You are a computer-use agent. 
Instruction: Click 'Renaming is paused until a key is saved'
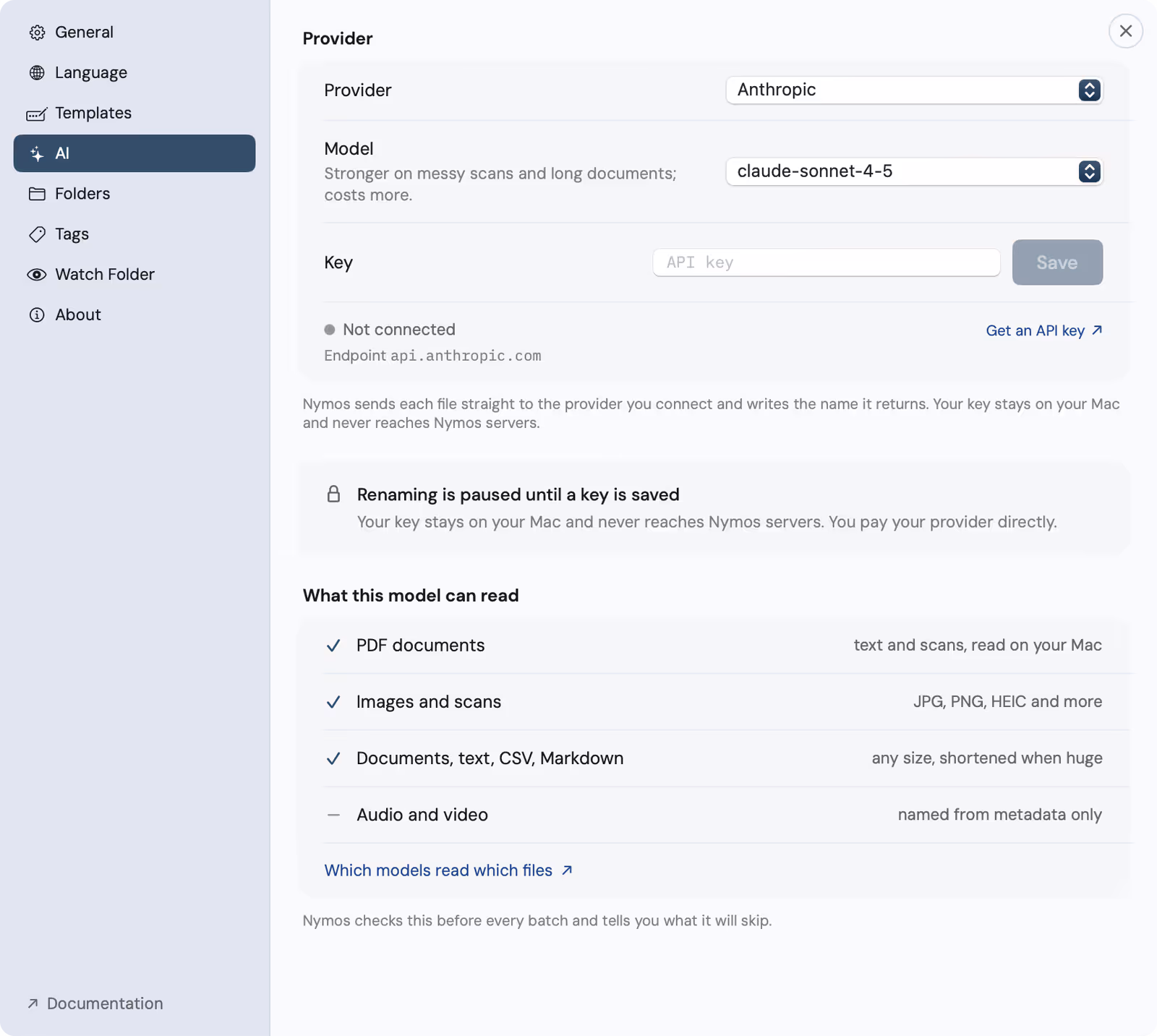click(518, 495)
